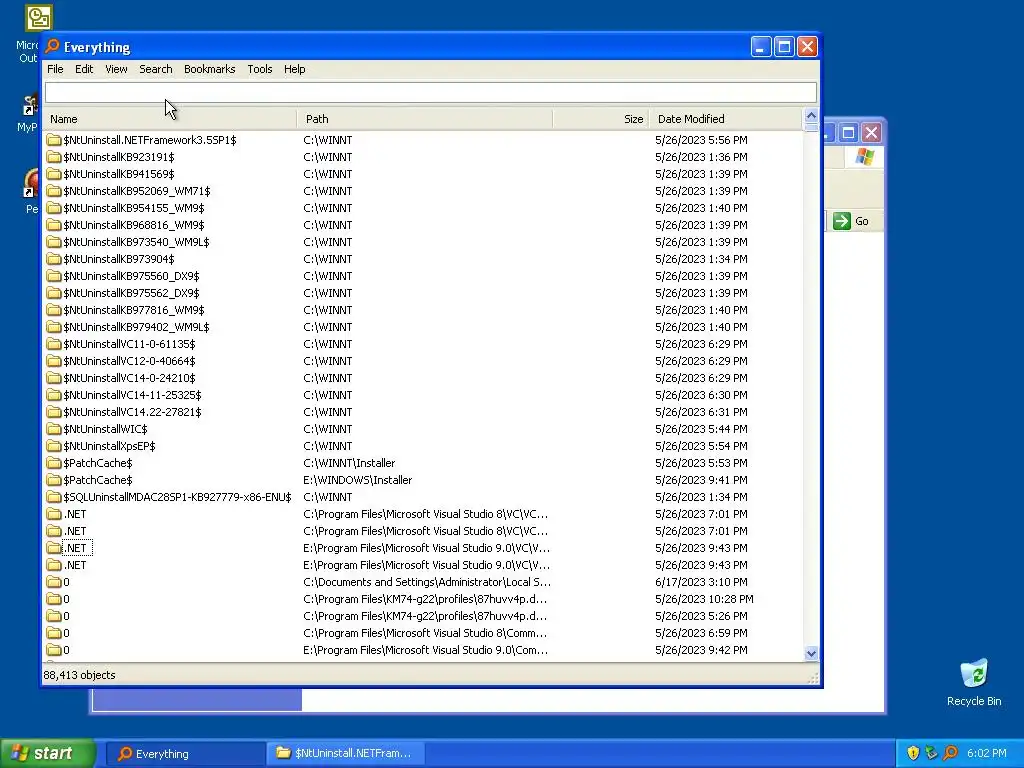Image resolution: width=1024 pixels, height=768 pixels.
Task: Click the date 5/26/2023 5:56 PM
Action: click(x=701, y=140)
